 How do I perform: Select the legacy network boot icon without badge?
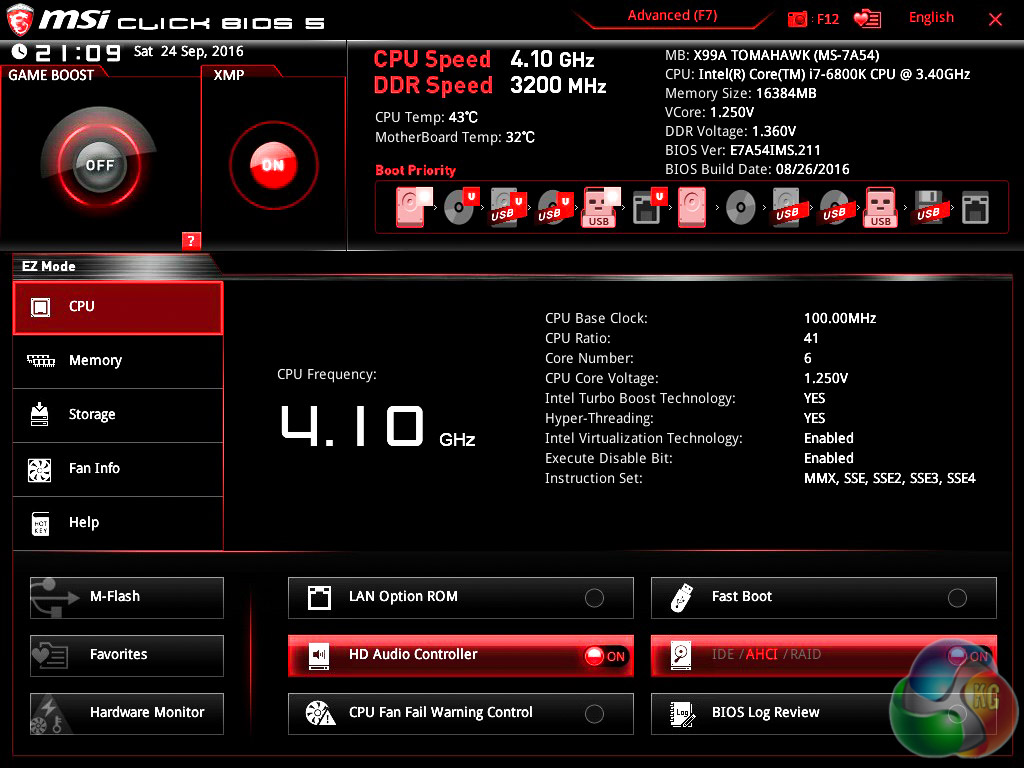tap(975, 208)
